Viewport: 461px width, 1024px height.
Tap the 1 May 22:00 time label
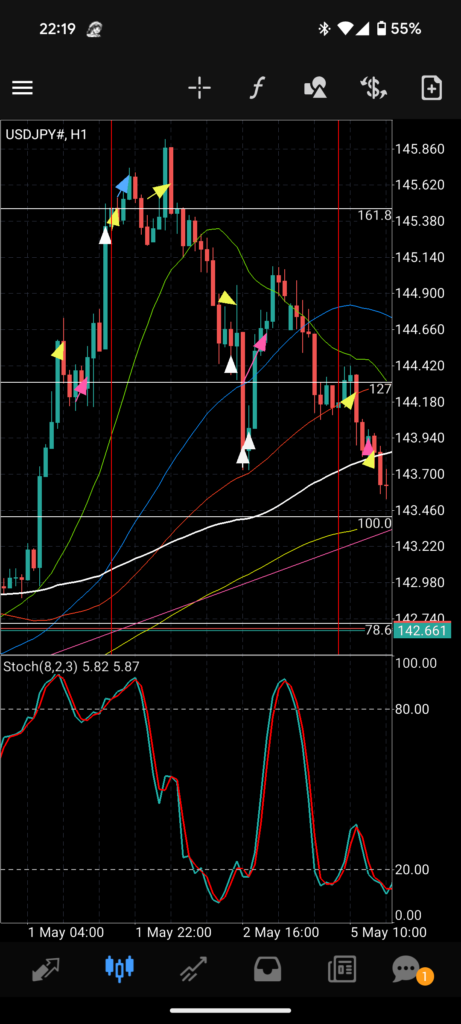pyautogui.click(x=173, y=932)
